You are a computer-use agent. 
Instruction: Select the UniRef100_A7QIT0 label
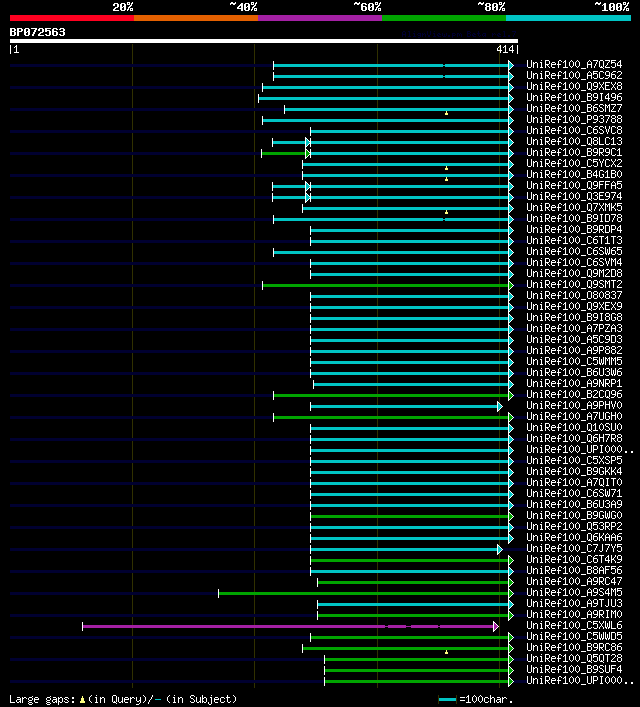tap(574, 482)
